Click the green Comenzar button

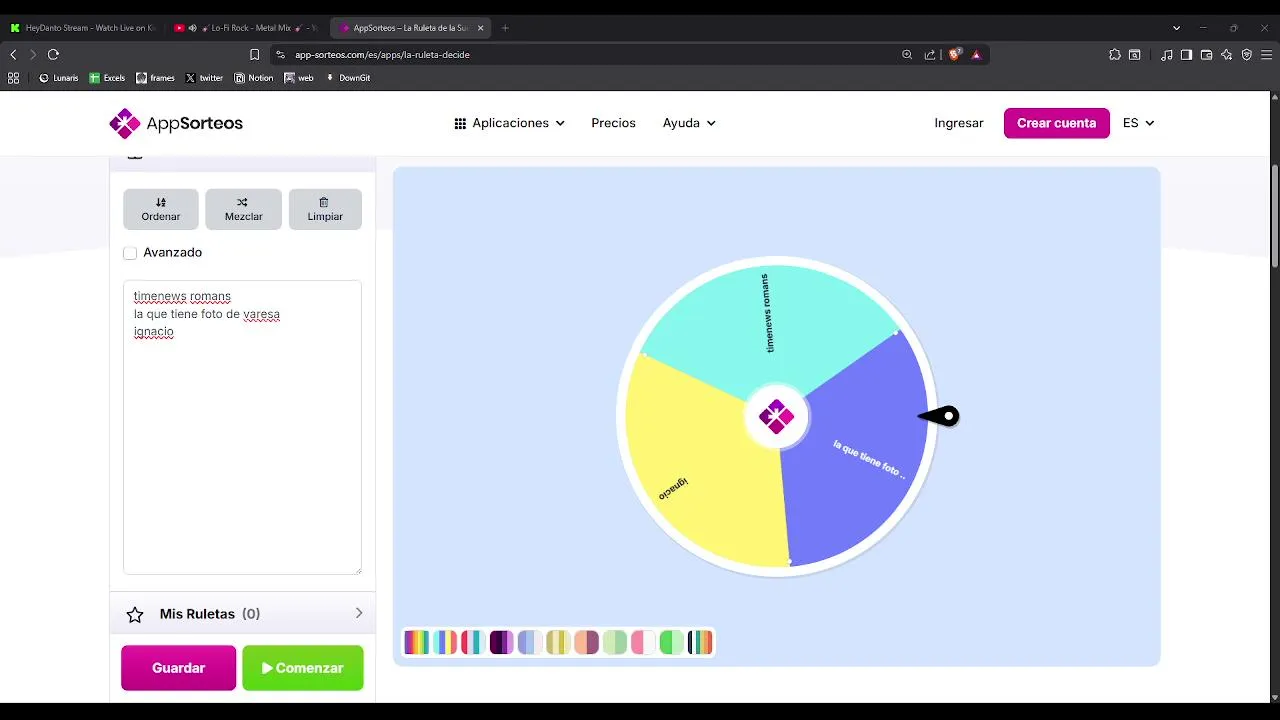click(303, 668)
